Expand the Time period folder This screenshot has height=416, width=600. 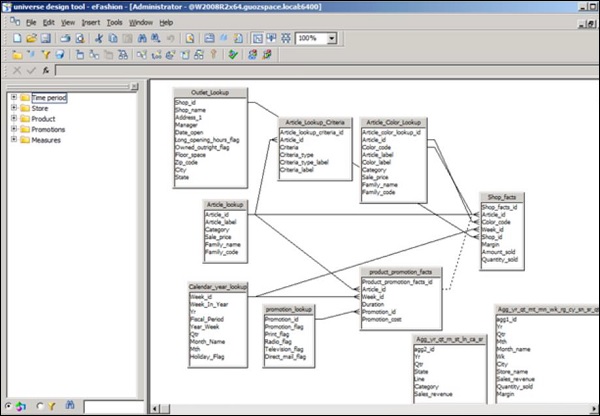pos(12,98)
